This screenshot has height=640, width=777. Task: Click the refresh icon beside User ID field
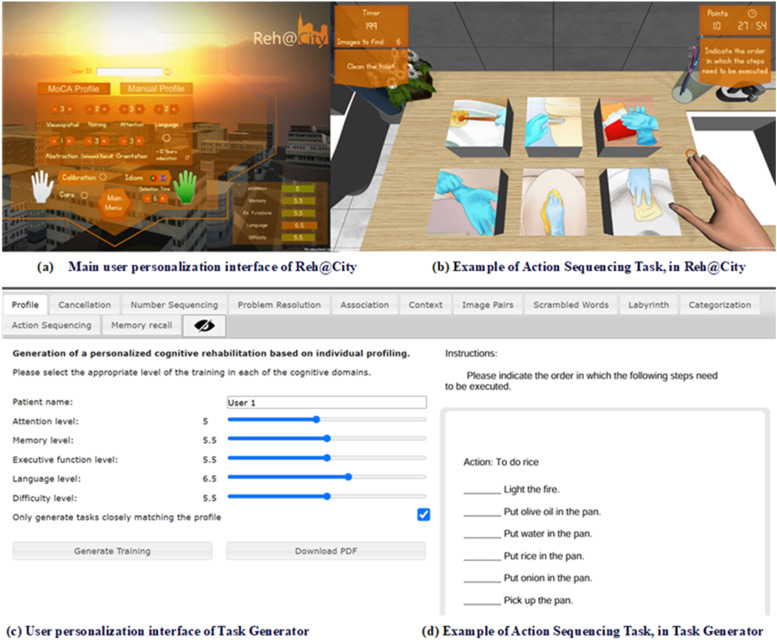click(167, 72)
